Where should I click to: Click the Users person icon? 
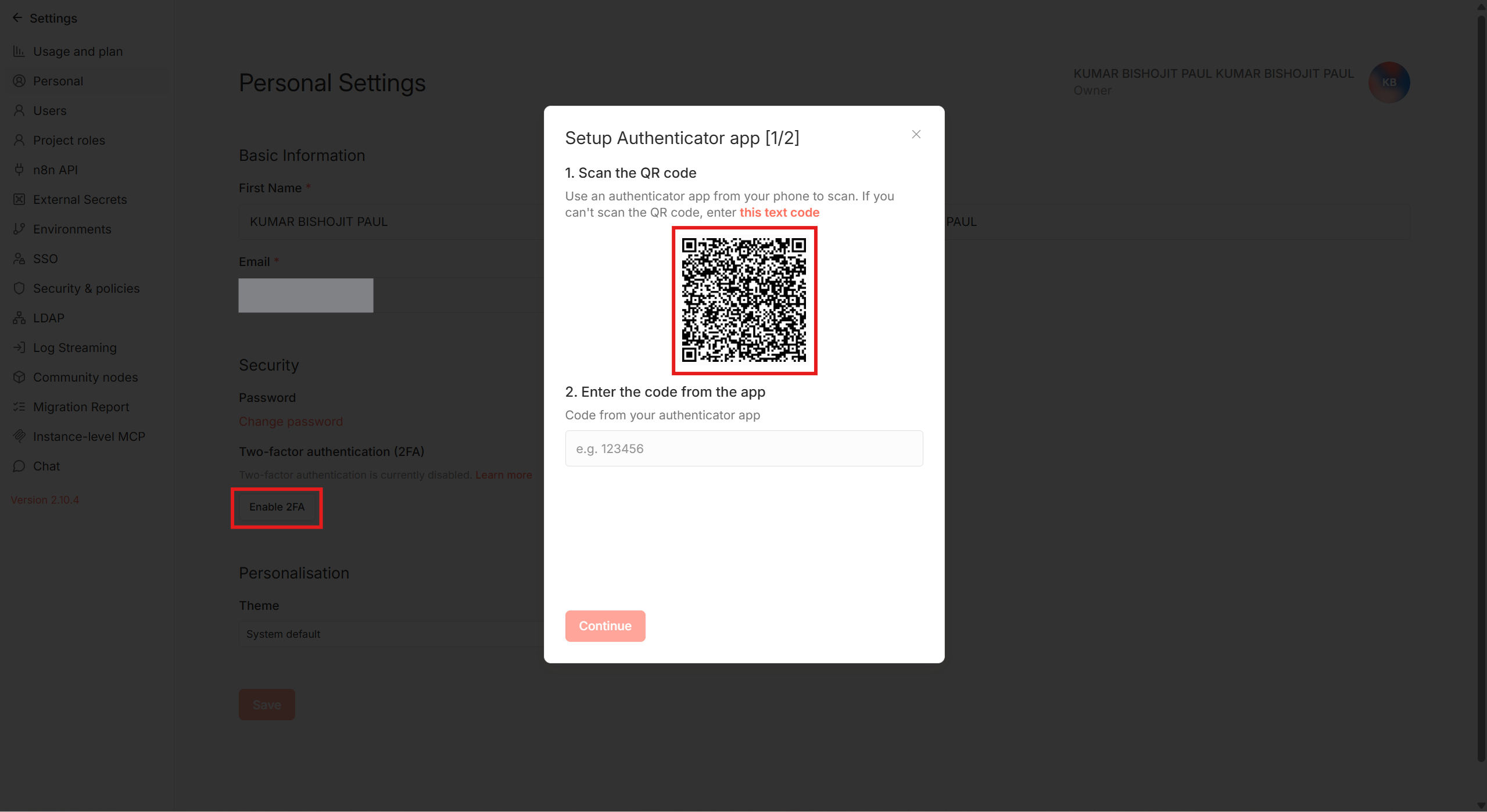(x=19, y=110)
